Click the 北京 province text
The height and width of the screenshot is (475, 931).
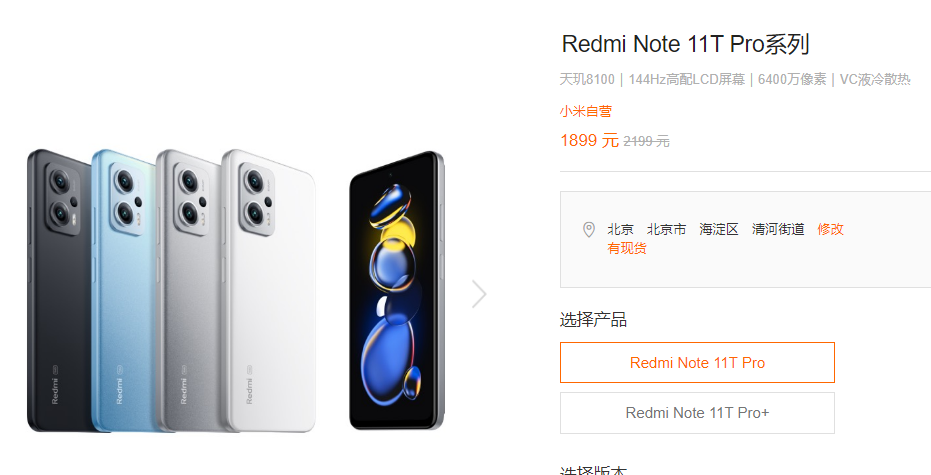click(620, 229)
